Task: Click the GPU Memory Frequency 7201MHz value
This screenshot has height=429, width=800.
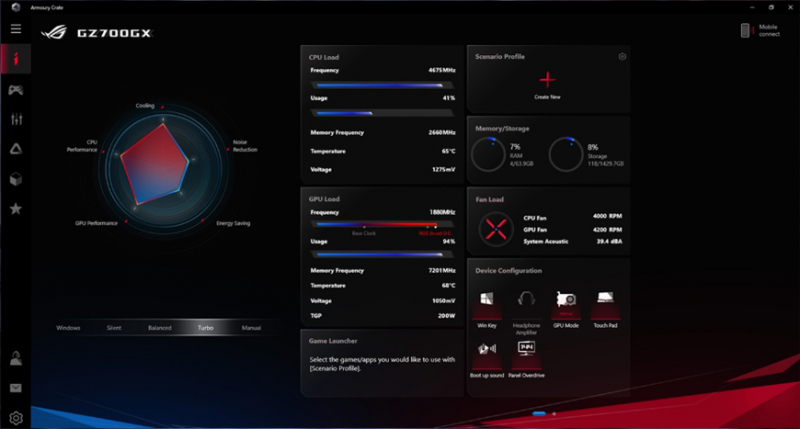Action: pos(442,270)
